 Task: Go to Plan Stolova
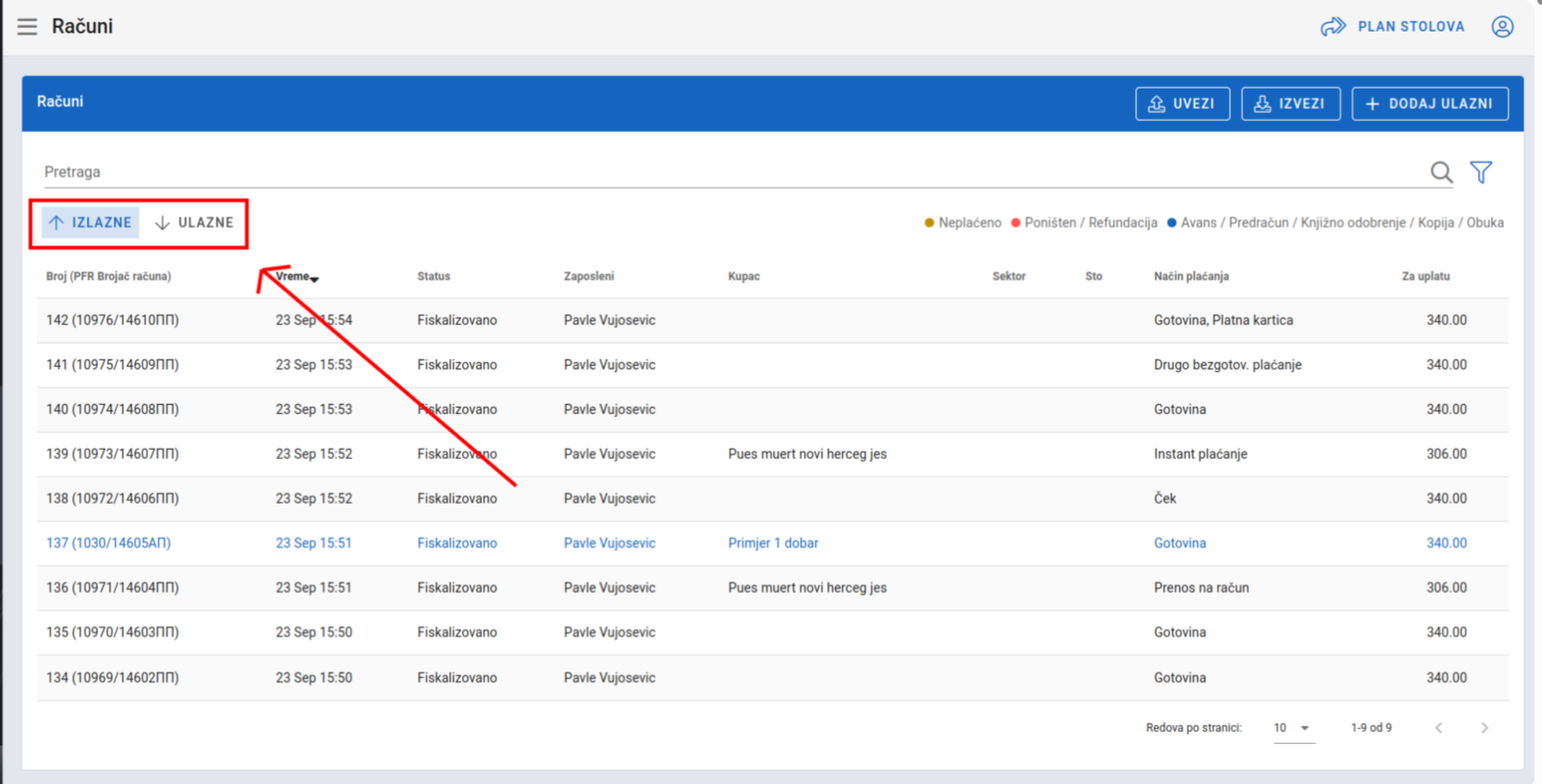pos(1392,26)
